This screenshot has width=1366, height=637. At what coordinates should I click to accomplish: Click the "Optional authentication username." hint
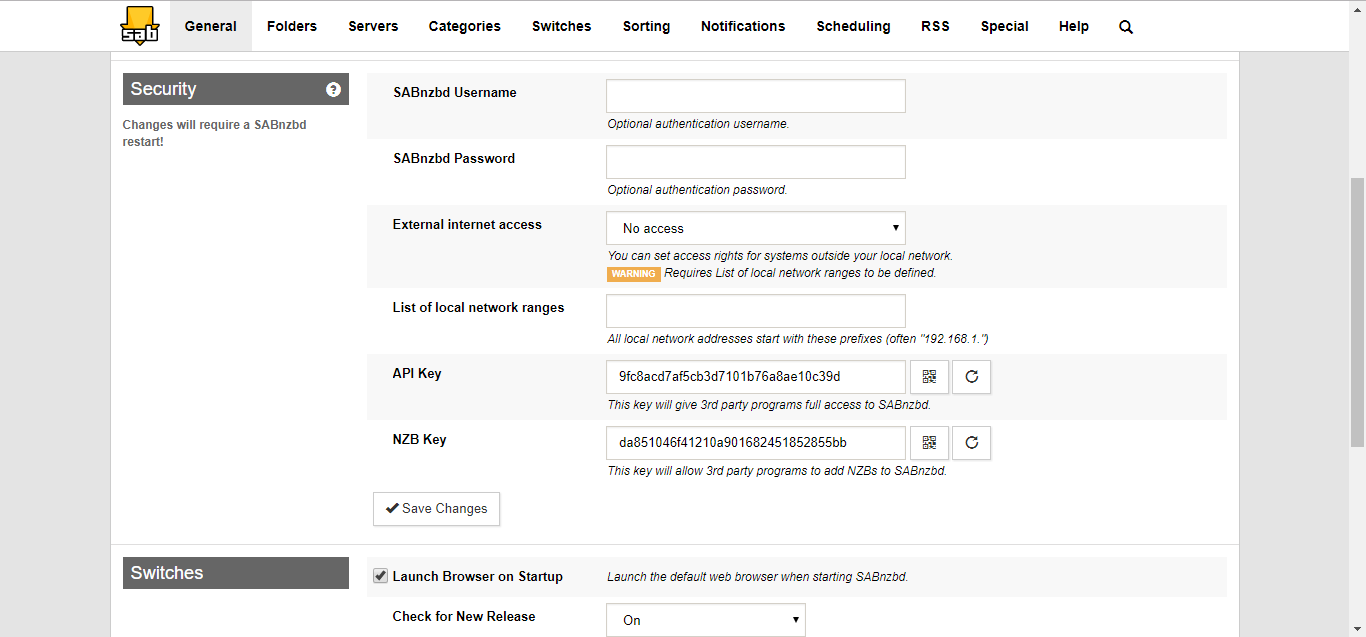coord(699,124)
